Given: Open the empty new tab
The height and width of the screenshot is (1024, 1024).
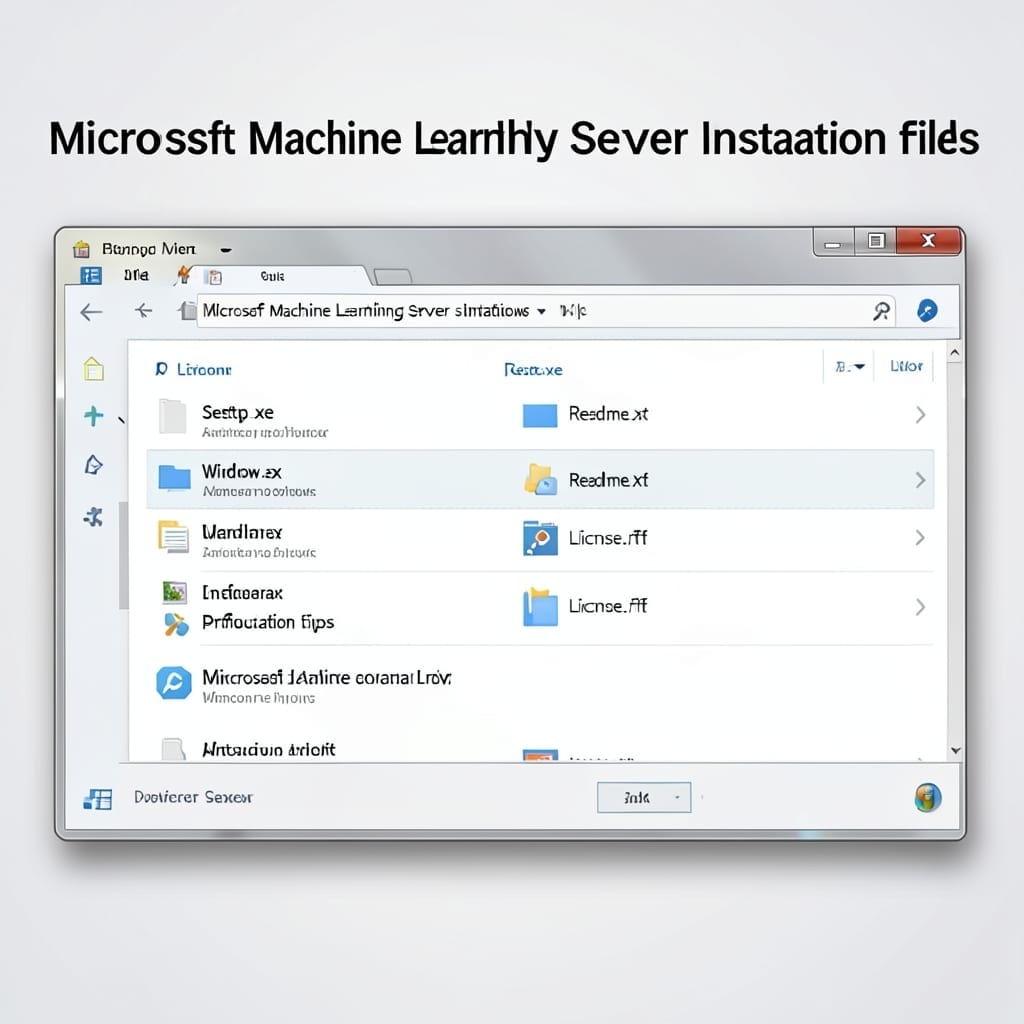Looking at the screenshot, I should click(392, 277).
